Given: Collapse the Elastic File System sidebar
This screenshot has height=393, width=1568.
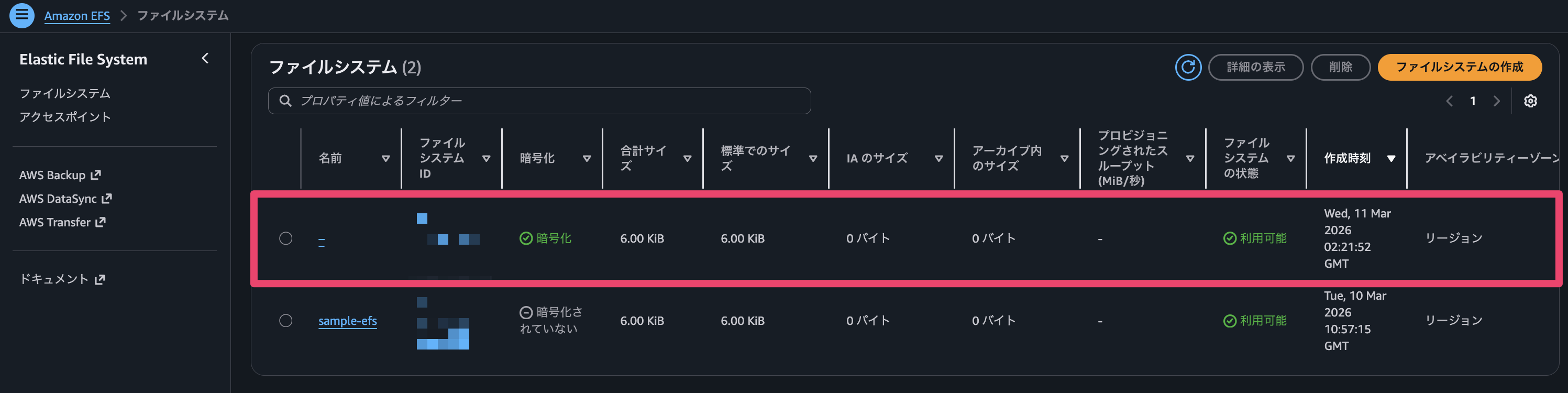Looking at the screenshot, I should (205, 59).
